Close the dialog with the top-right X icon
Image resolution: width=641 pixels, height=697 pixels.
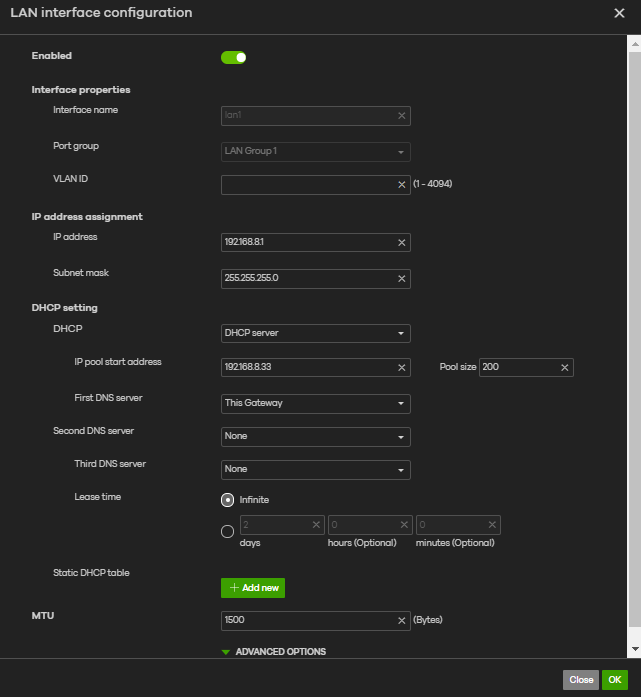619,13
